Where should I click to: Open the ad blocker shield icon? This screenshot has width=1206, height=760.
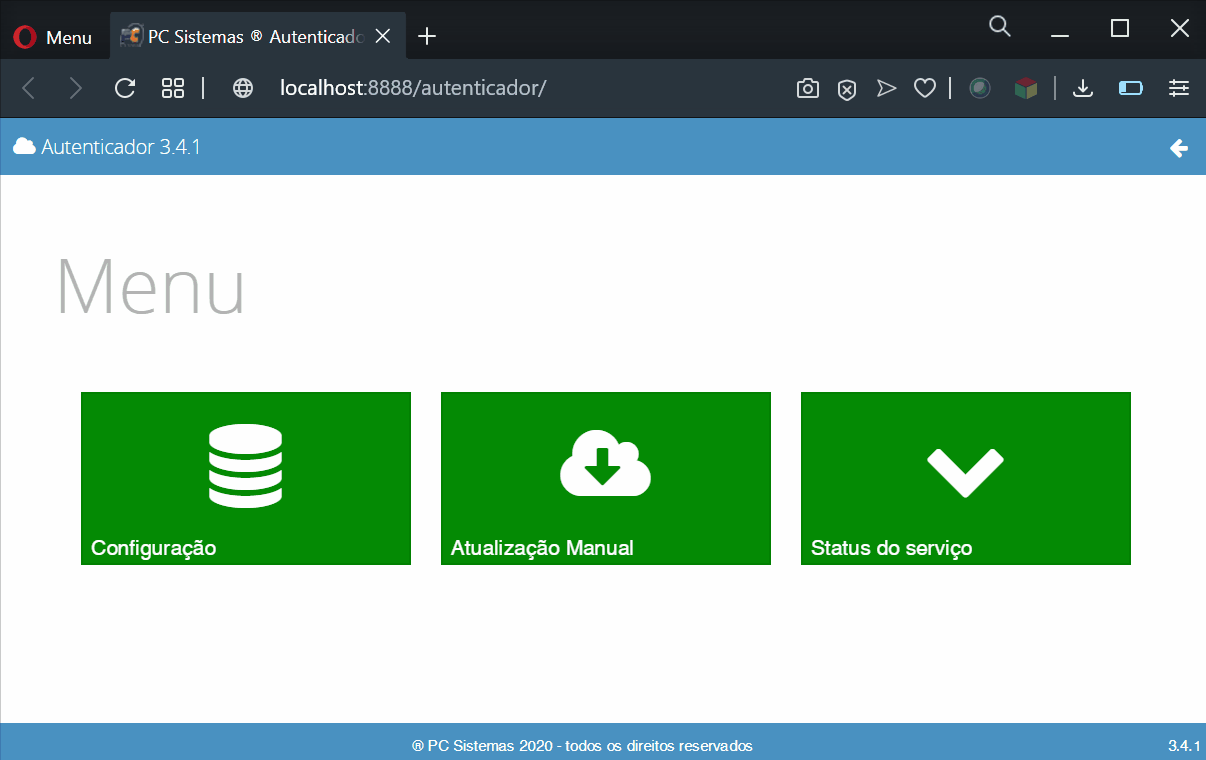847,89
